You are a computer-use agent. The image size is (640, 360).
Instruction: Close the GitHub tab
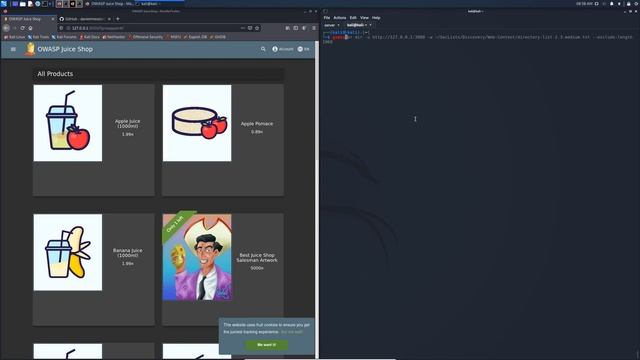[x=109, y=19]
